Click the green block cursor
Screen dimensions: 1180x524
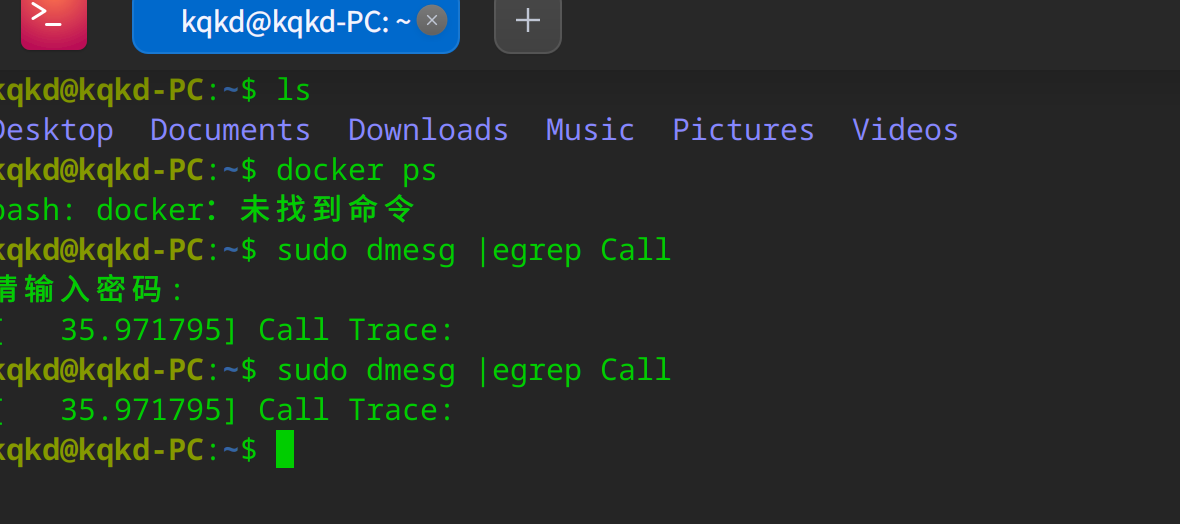[x=285, y=450]
